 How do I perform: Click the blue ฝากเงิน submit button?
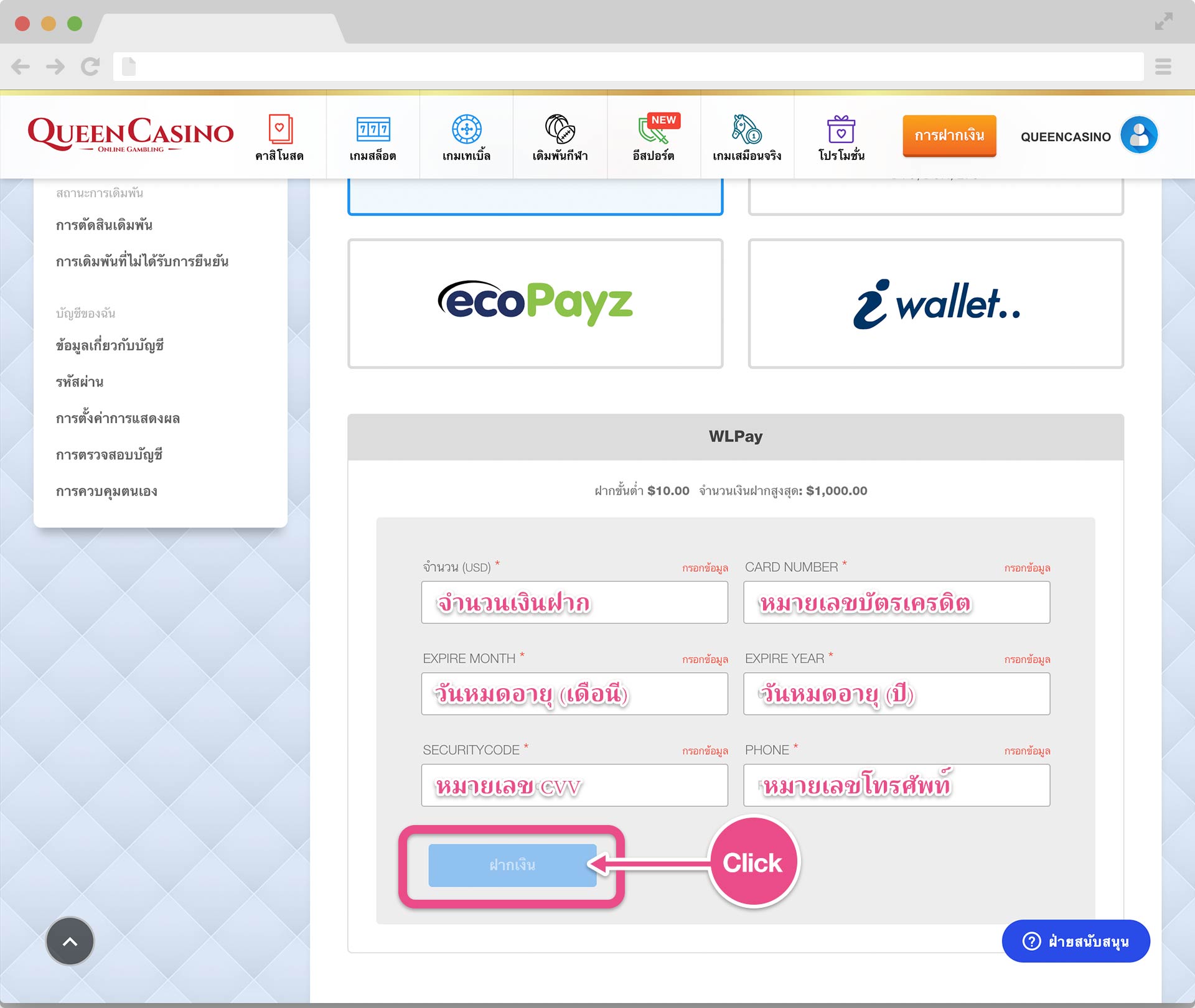click(x=512, y=866)
